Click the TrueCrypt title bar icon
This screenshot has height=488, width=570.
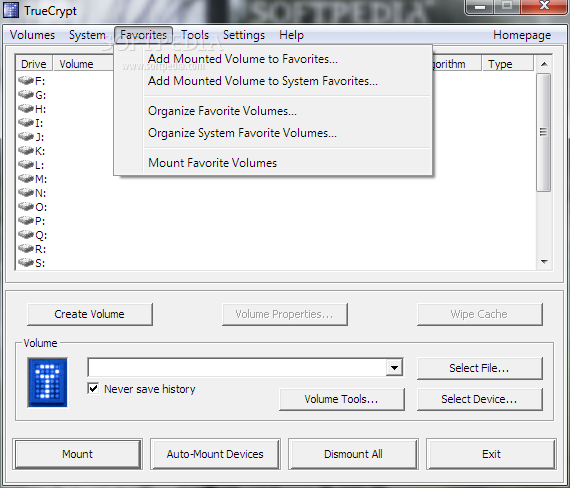coord(11,10)
